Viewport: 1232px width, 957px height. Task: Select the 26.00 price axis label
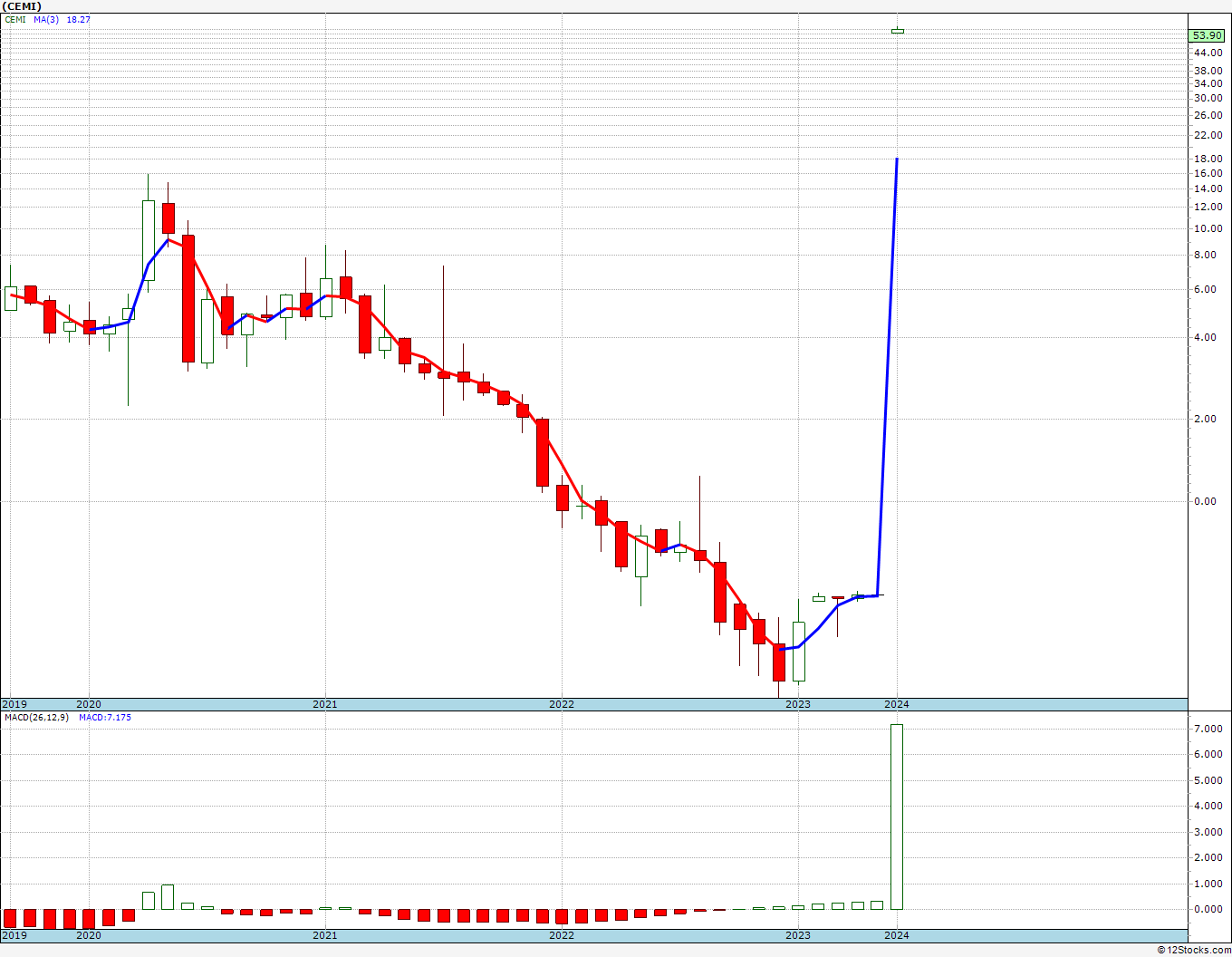(1208, 115)
